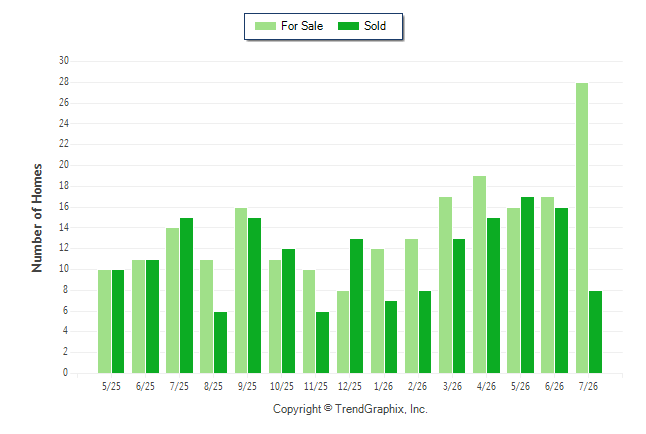Select the Sold legend label

tap(375, 26)
